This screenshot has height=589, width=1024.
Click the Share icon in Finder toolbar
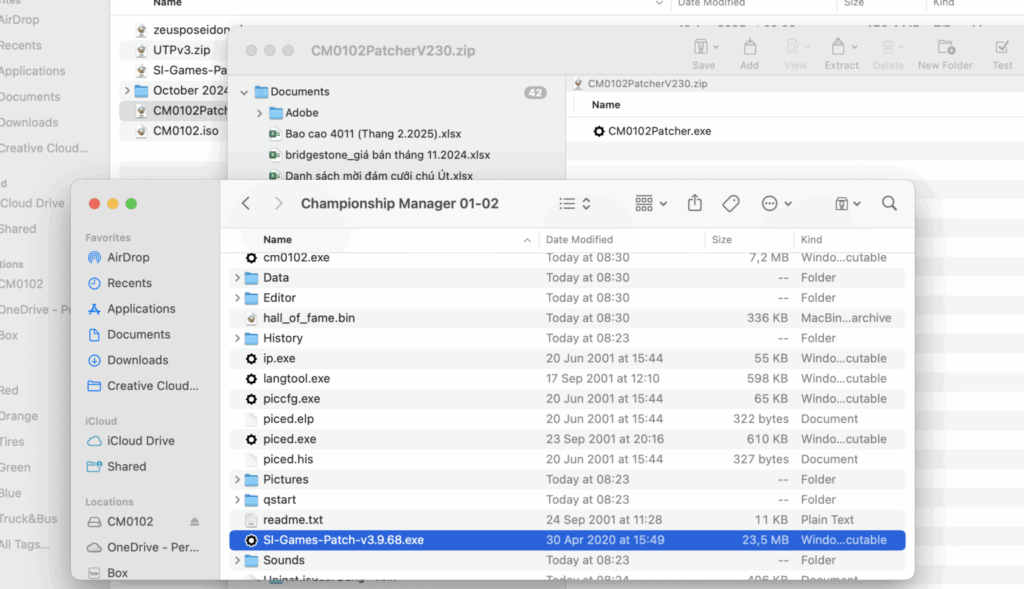tap(695, 203)
